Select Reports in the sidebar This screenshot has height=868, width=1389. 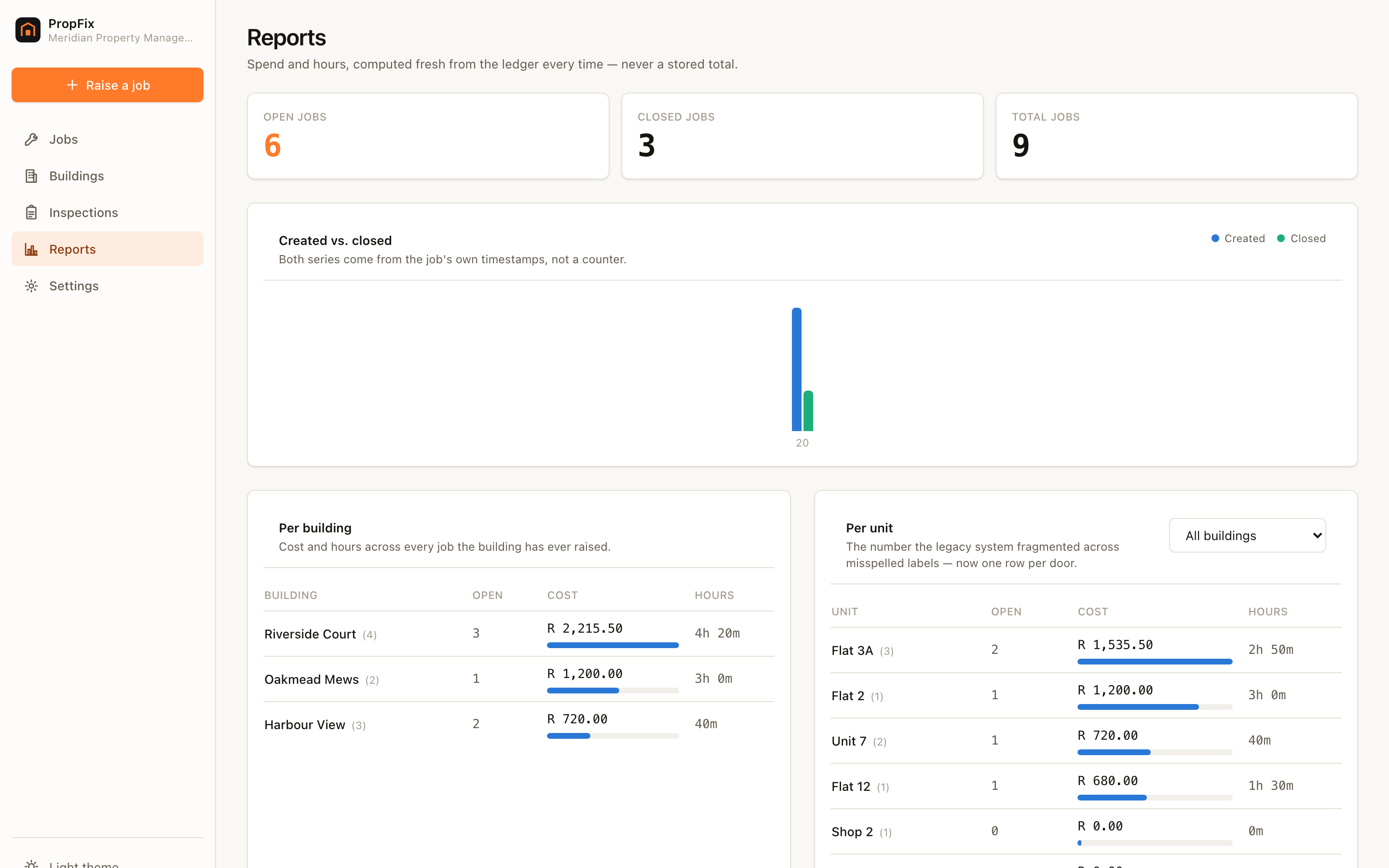(108, 249)
